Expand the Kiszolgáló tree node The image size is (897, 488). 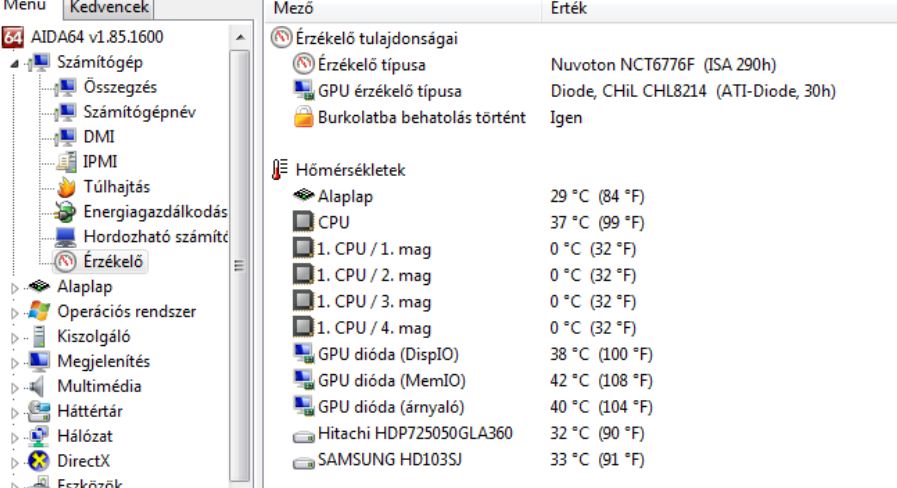(15, 338)
